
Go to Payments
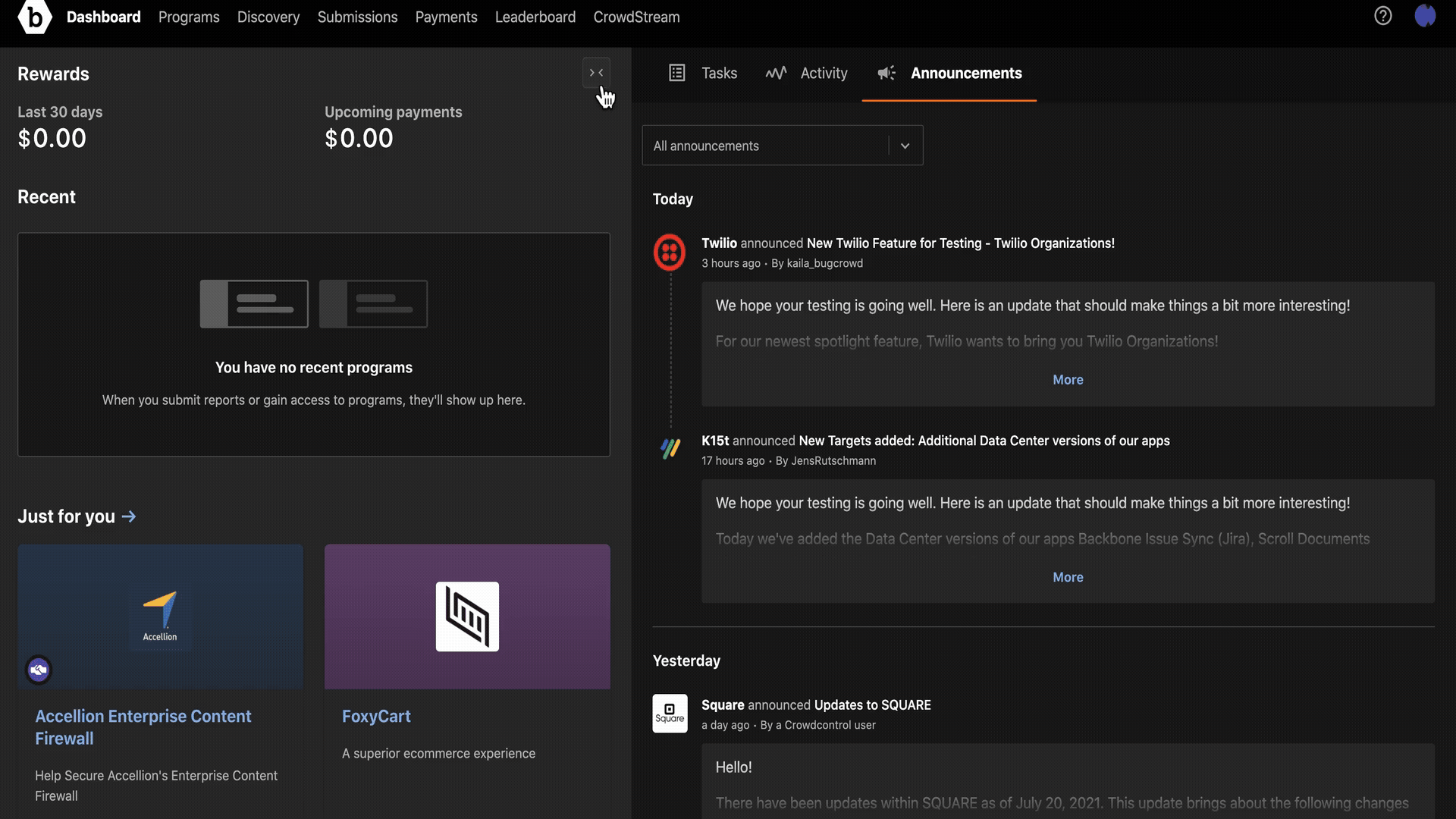coord(446,17)
